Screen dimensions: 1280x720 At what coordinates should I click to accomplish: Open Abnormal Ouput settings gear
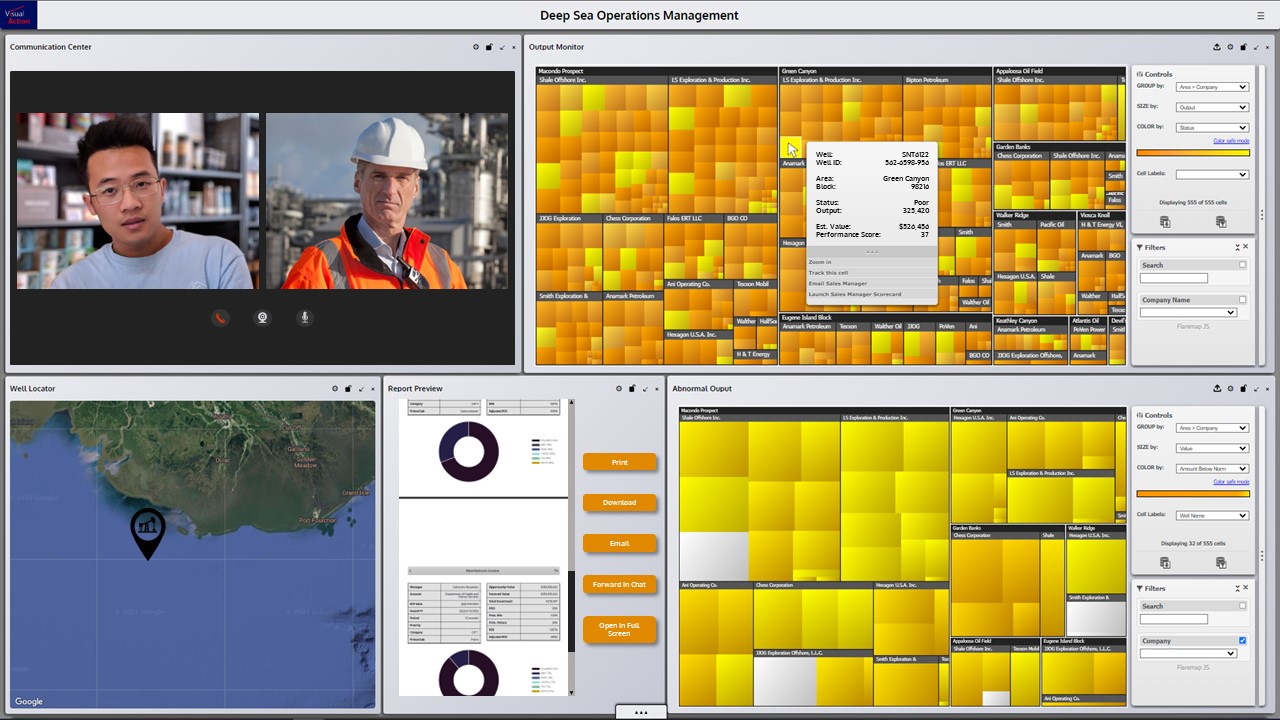tap(1230, 388)
